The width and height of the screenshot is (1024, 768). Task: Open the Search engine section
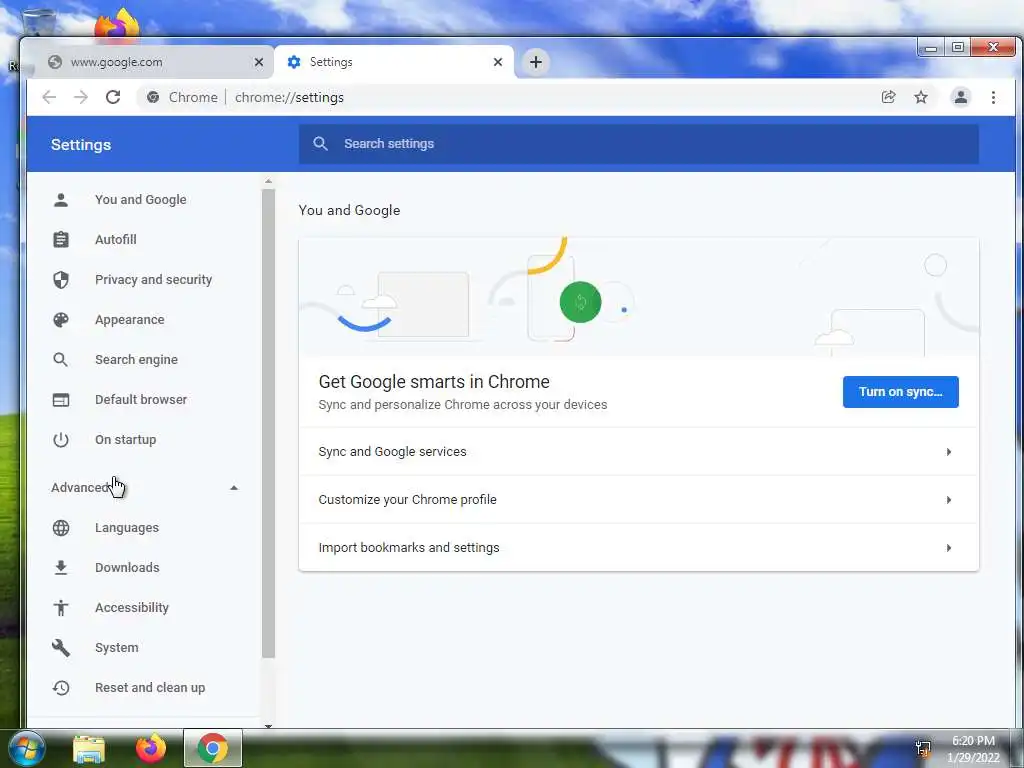136,360
